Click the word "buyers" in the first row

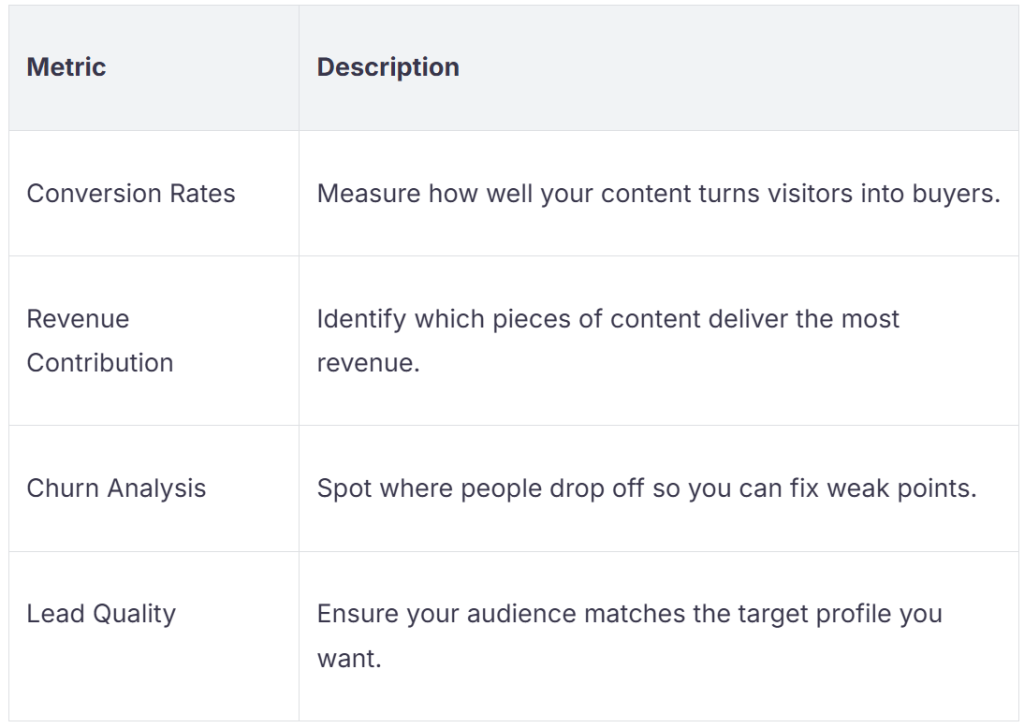point(961,193)
